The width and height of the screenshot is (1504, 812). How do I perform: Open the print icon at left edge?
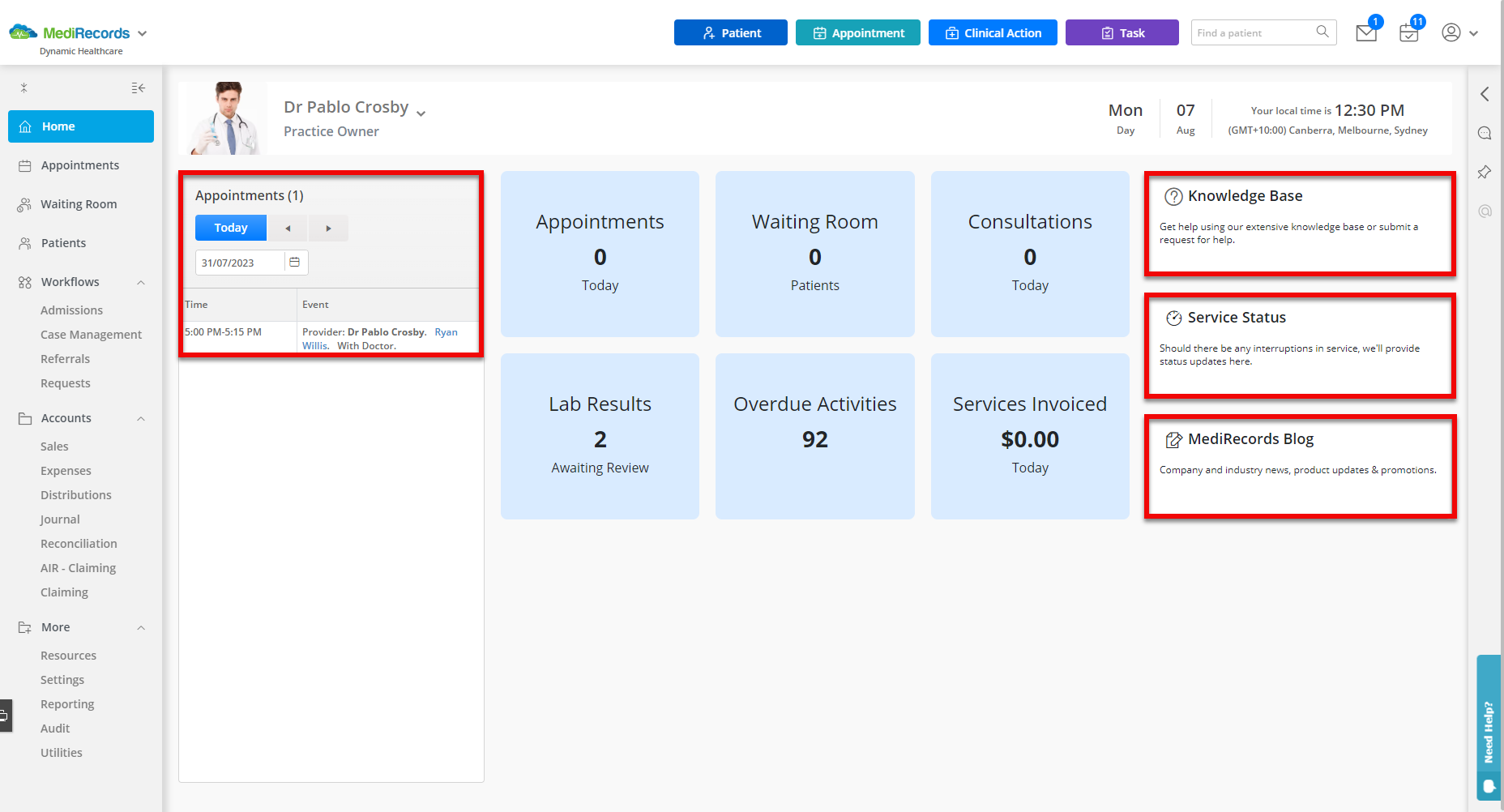tap(5, 716)
